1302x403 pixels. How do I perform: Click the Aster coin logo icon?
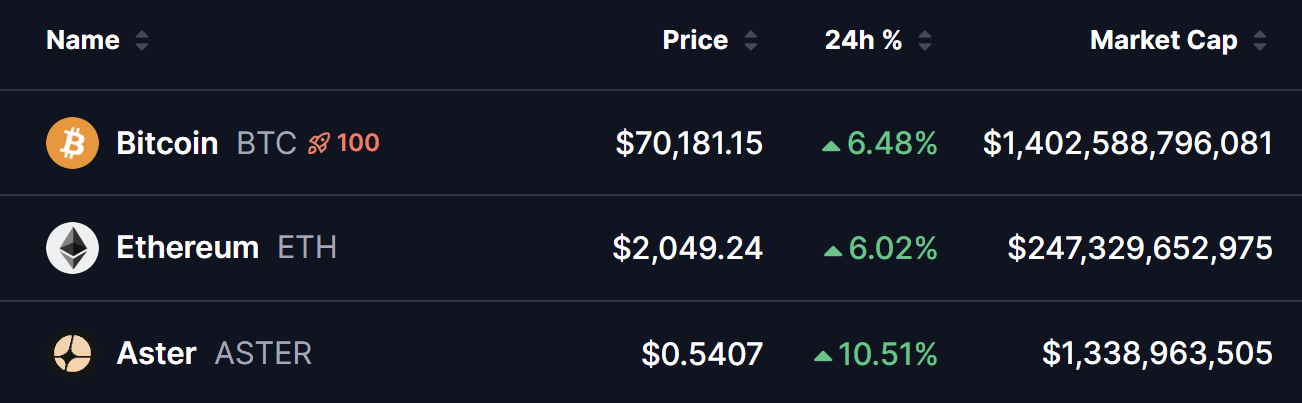click(x=72, y=353)
